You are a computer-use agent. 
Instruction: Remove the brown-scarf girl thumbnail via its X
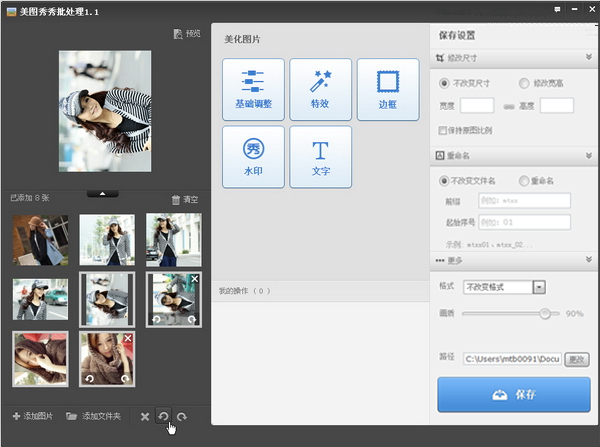128,338
